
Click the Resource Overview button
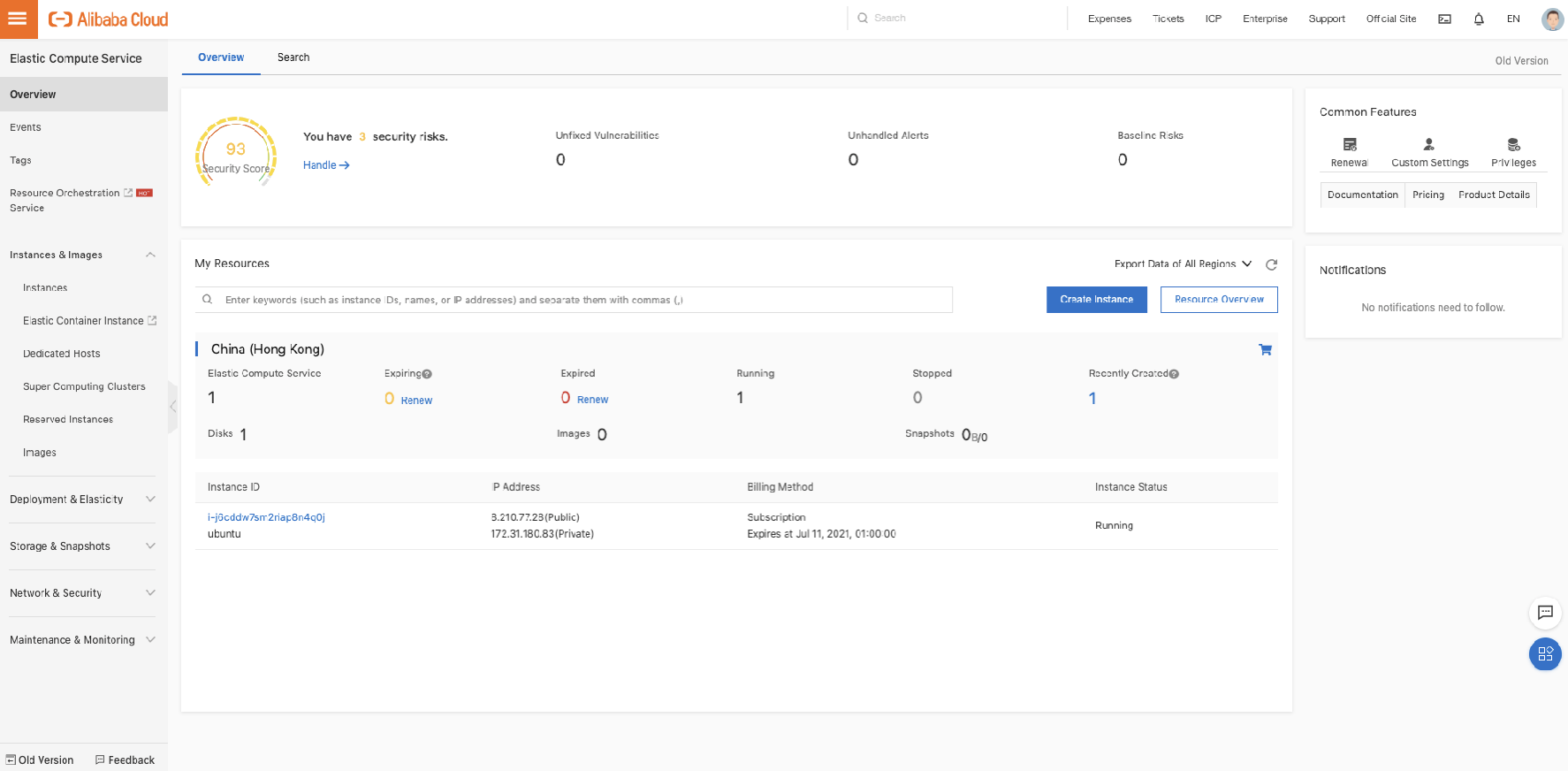tap(1219, 300)
